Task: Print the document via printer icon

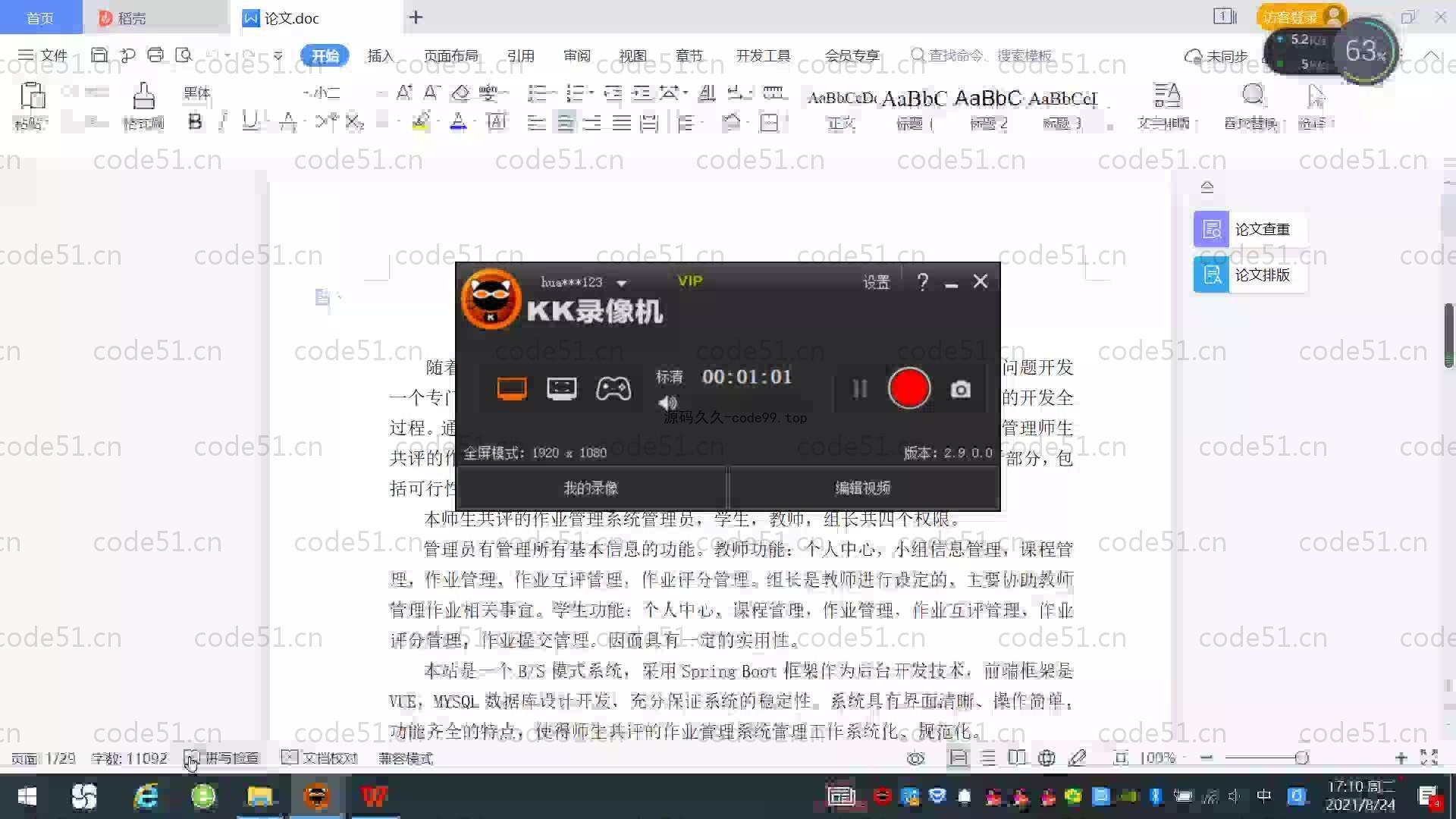Action: click(x=155, y=55)
